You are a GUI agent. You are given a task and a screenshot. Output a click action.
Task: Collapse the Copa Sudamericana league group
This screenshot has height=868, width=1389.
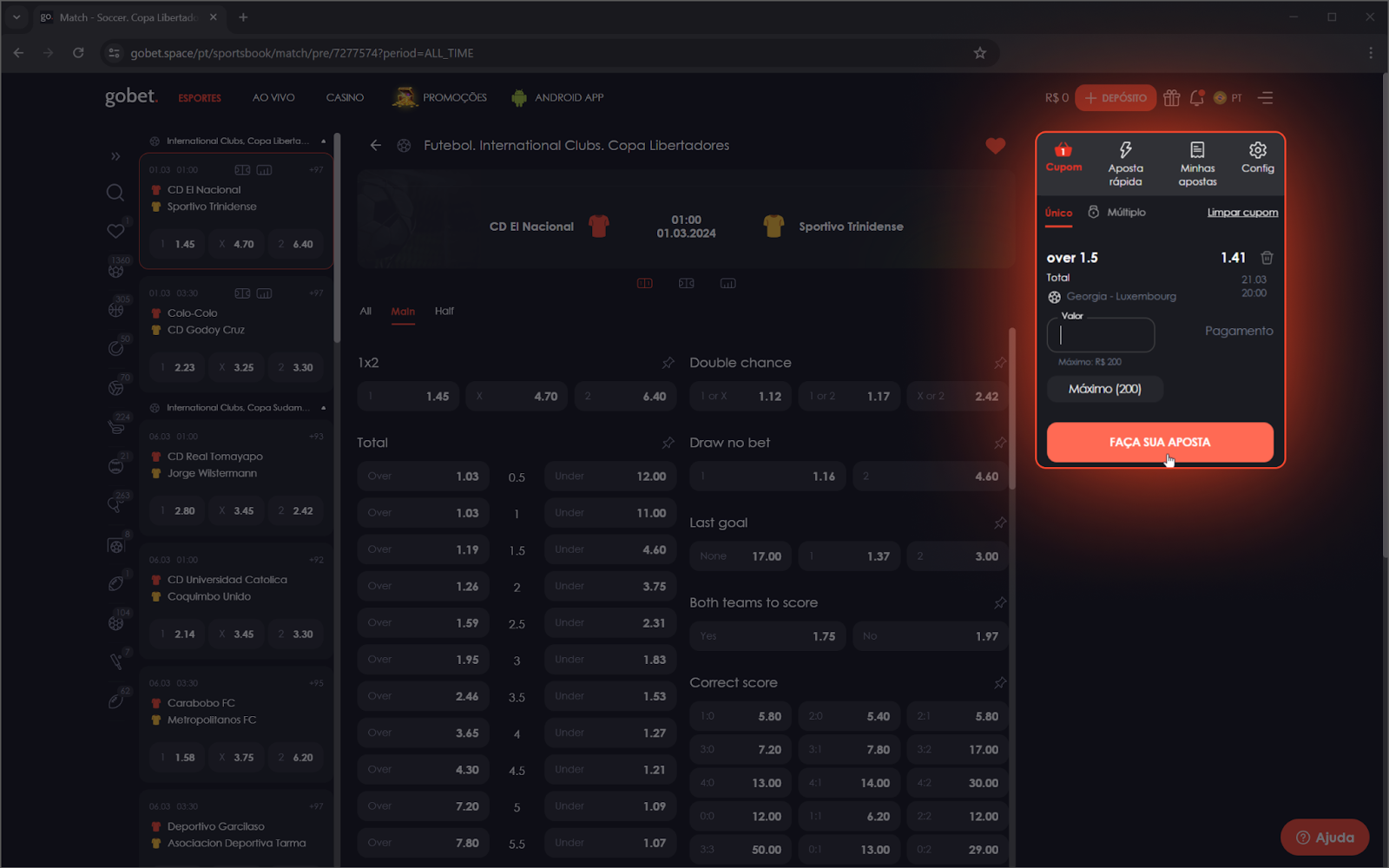[x=324, y=408]
